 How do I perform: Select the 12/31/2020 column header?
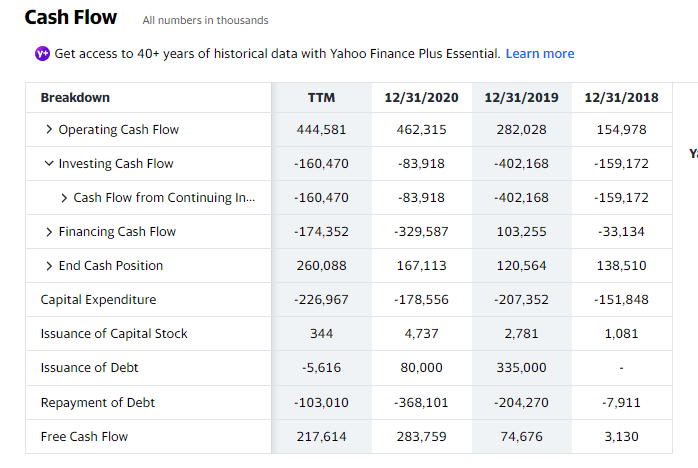(421, 97)
